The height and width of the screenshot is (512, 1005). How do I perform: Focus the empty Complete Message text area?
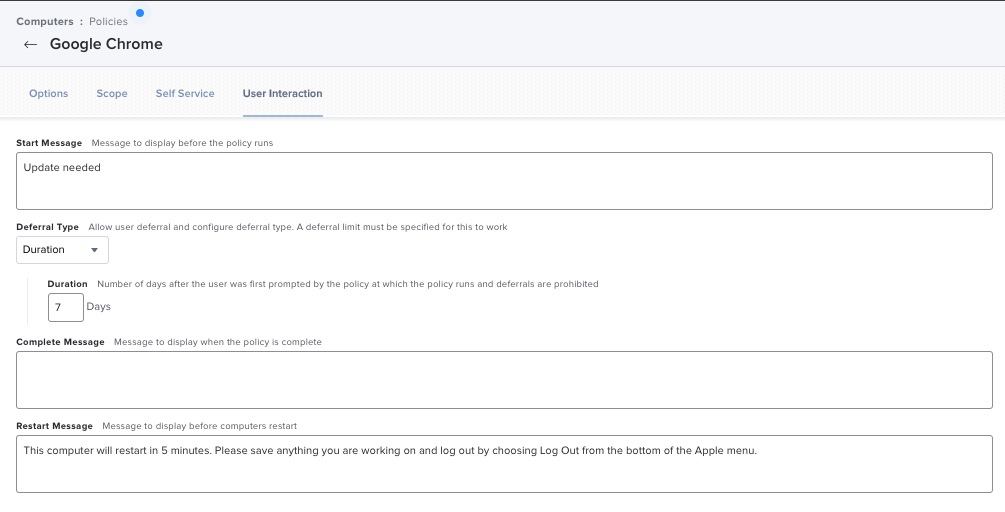504,380
